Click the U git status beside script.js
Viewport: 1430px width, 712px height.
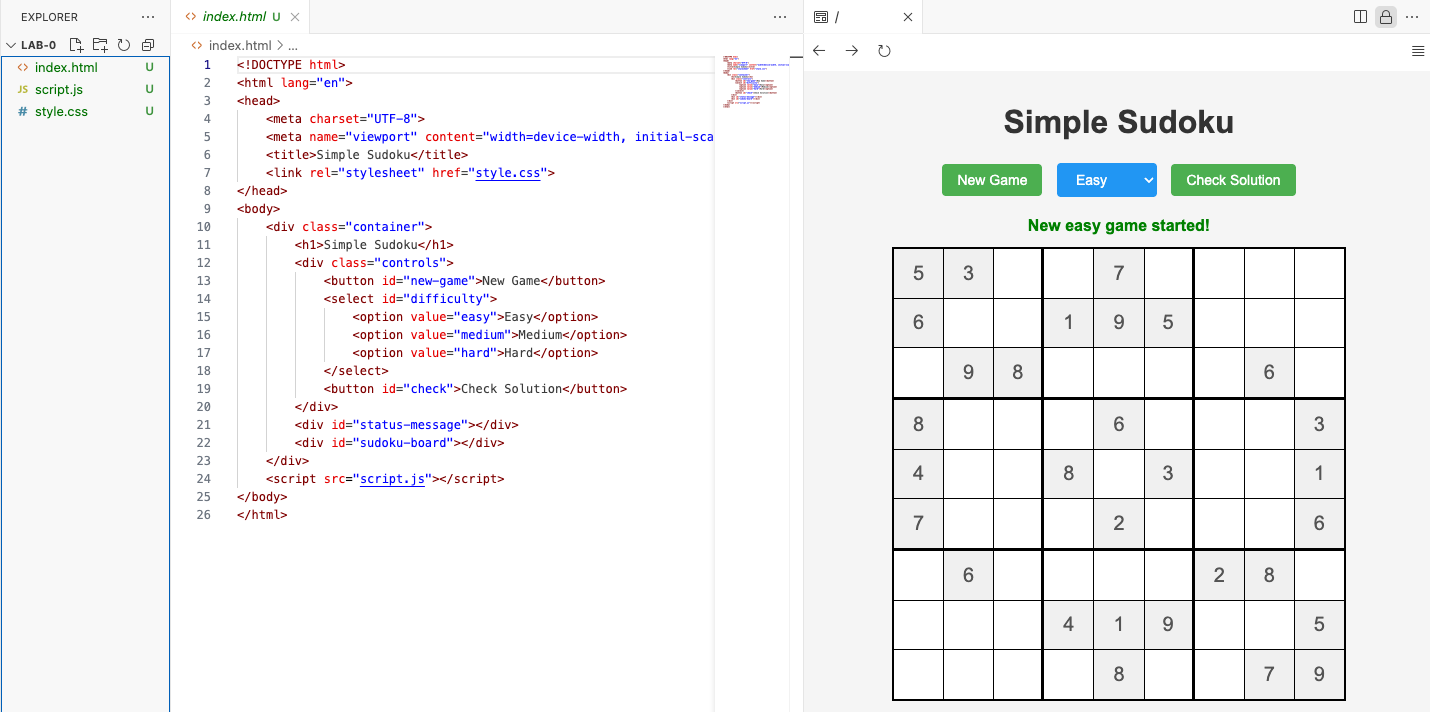(149, 90)
